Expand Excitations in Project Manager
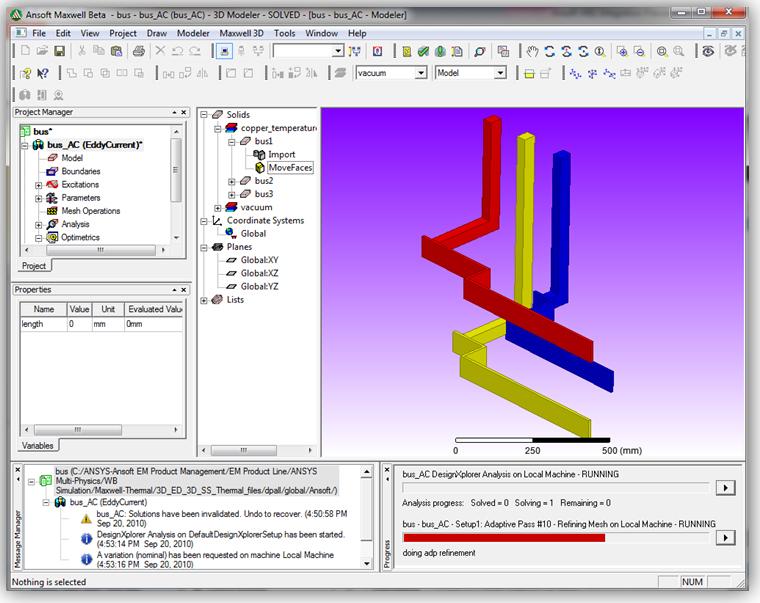The width and height of the screenshot is (760, 603). click(38, 185)
